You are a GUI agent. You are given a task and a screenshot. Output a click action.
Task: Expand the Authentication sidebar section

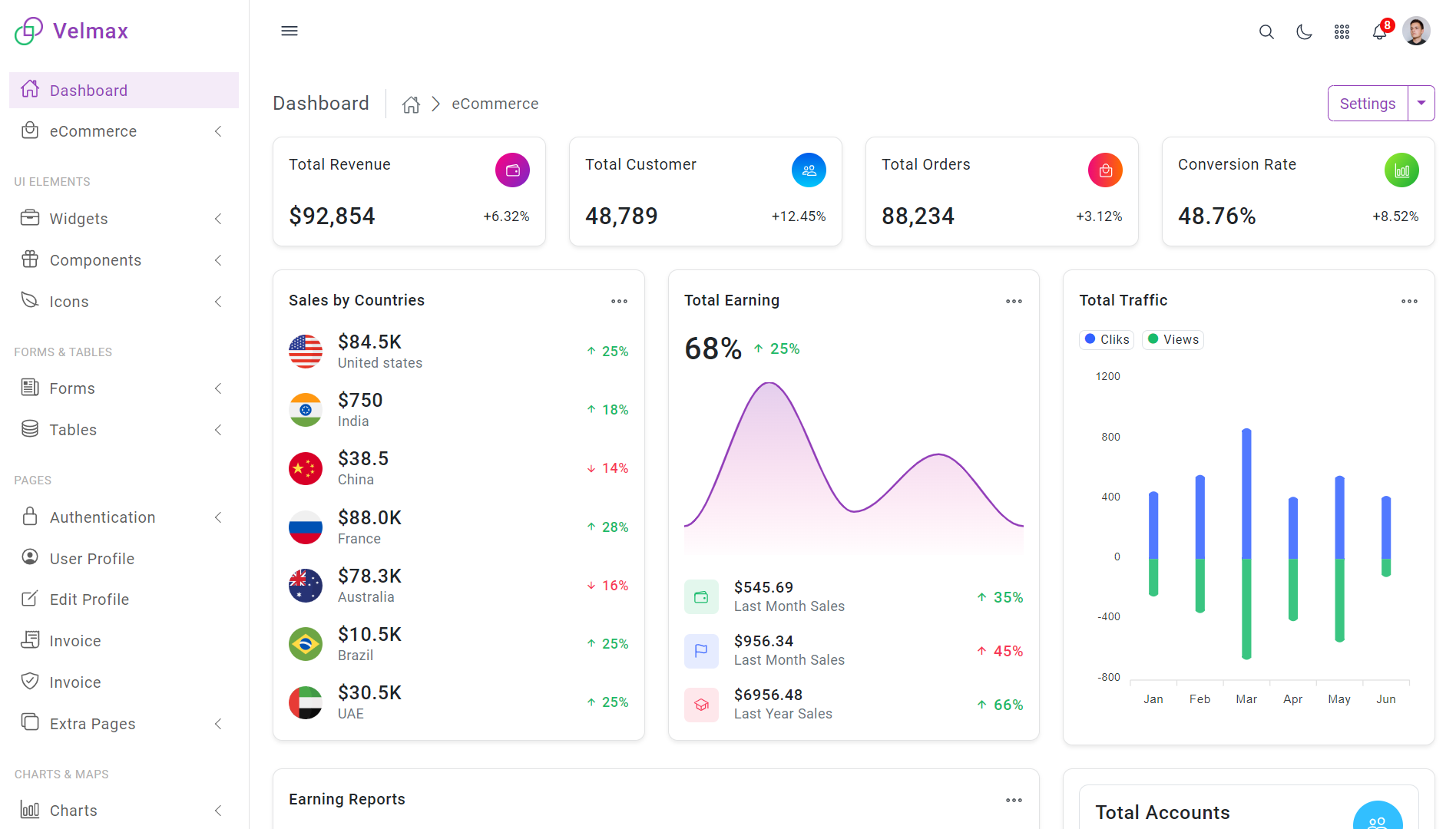123,517
